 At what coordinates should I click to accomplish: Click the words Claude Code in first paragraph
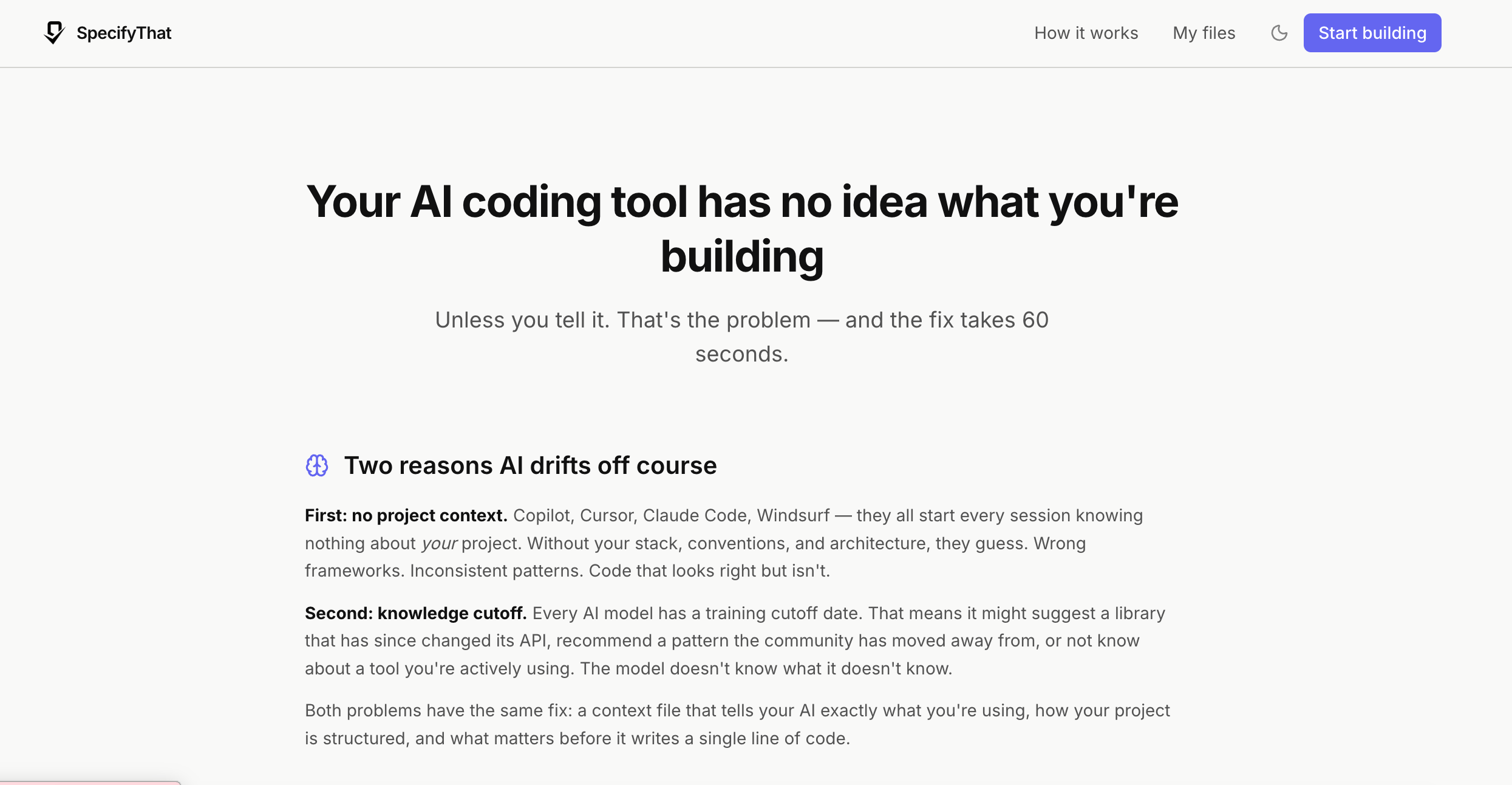coord(694,515)
